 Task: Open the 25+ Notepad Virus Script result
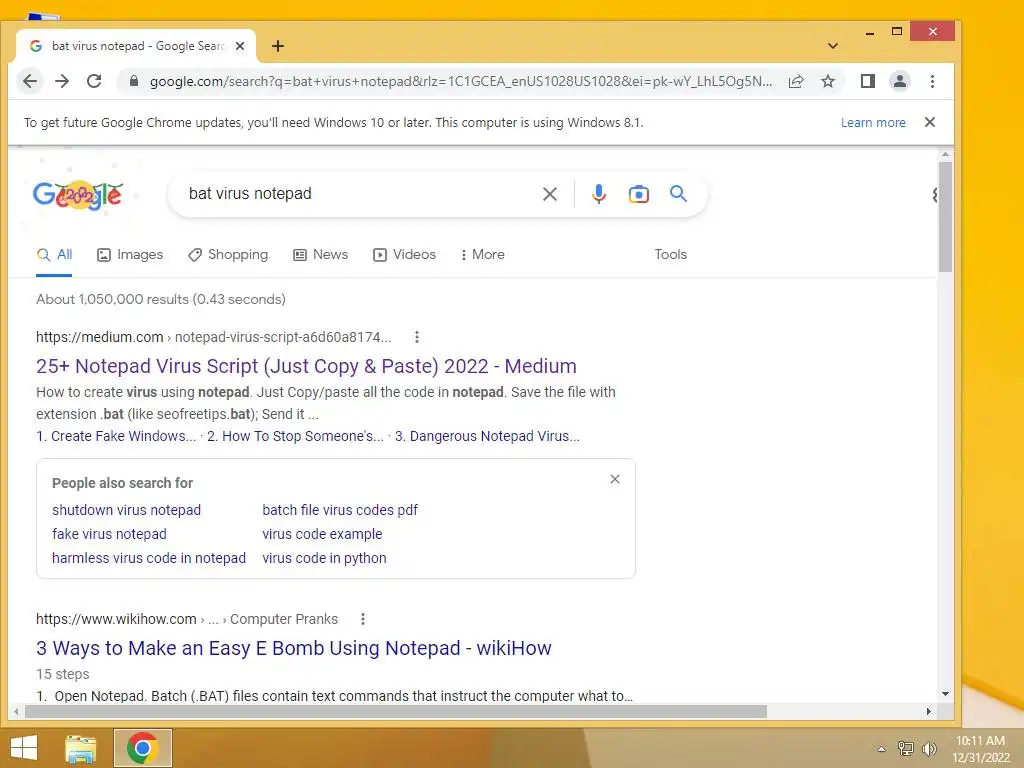coord(306,366)
